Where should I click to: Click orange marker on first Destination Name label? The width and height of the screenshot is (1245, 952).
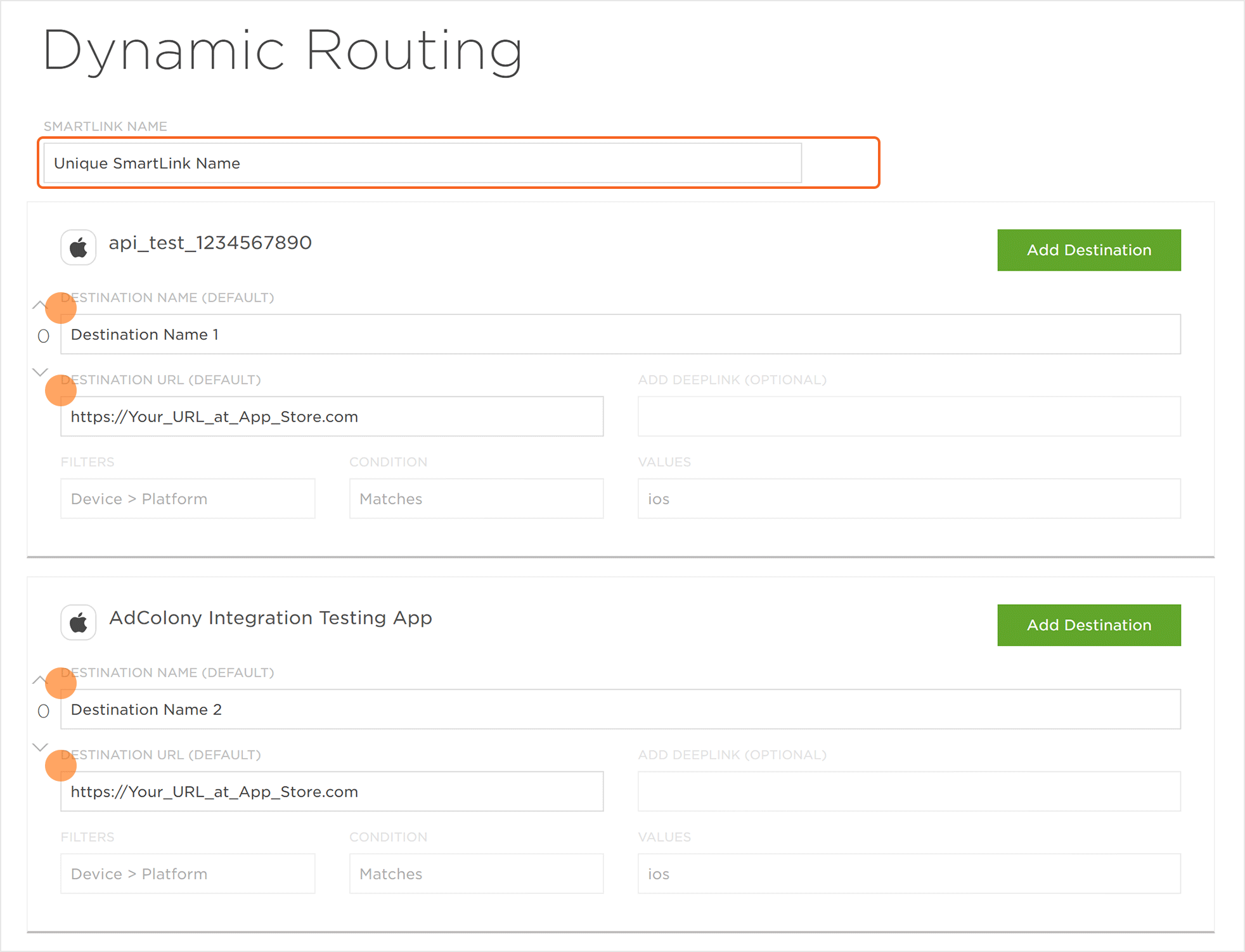pos(61,308)
